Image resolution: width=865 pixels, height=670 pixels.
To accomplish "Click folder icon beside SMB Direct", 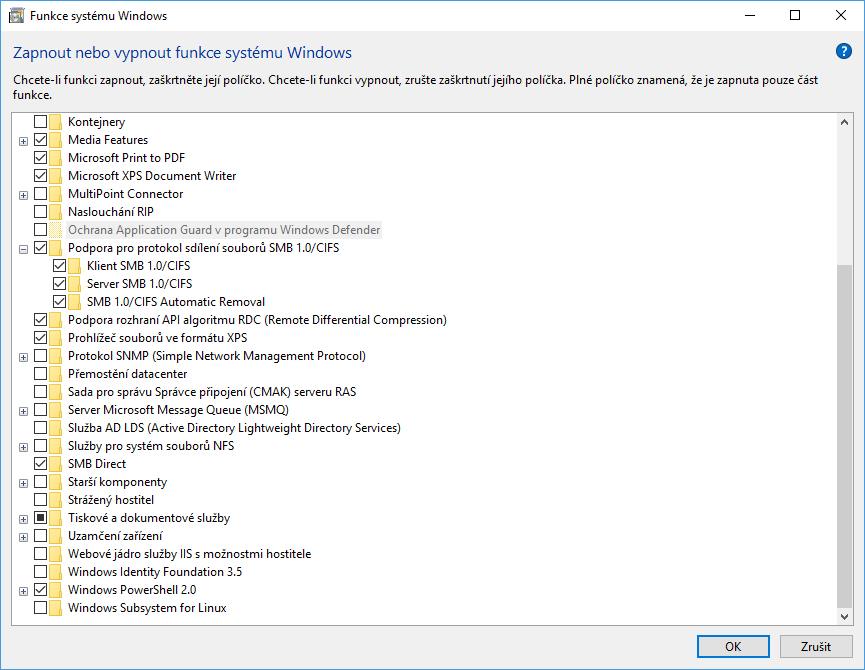I will point(55,464).
